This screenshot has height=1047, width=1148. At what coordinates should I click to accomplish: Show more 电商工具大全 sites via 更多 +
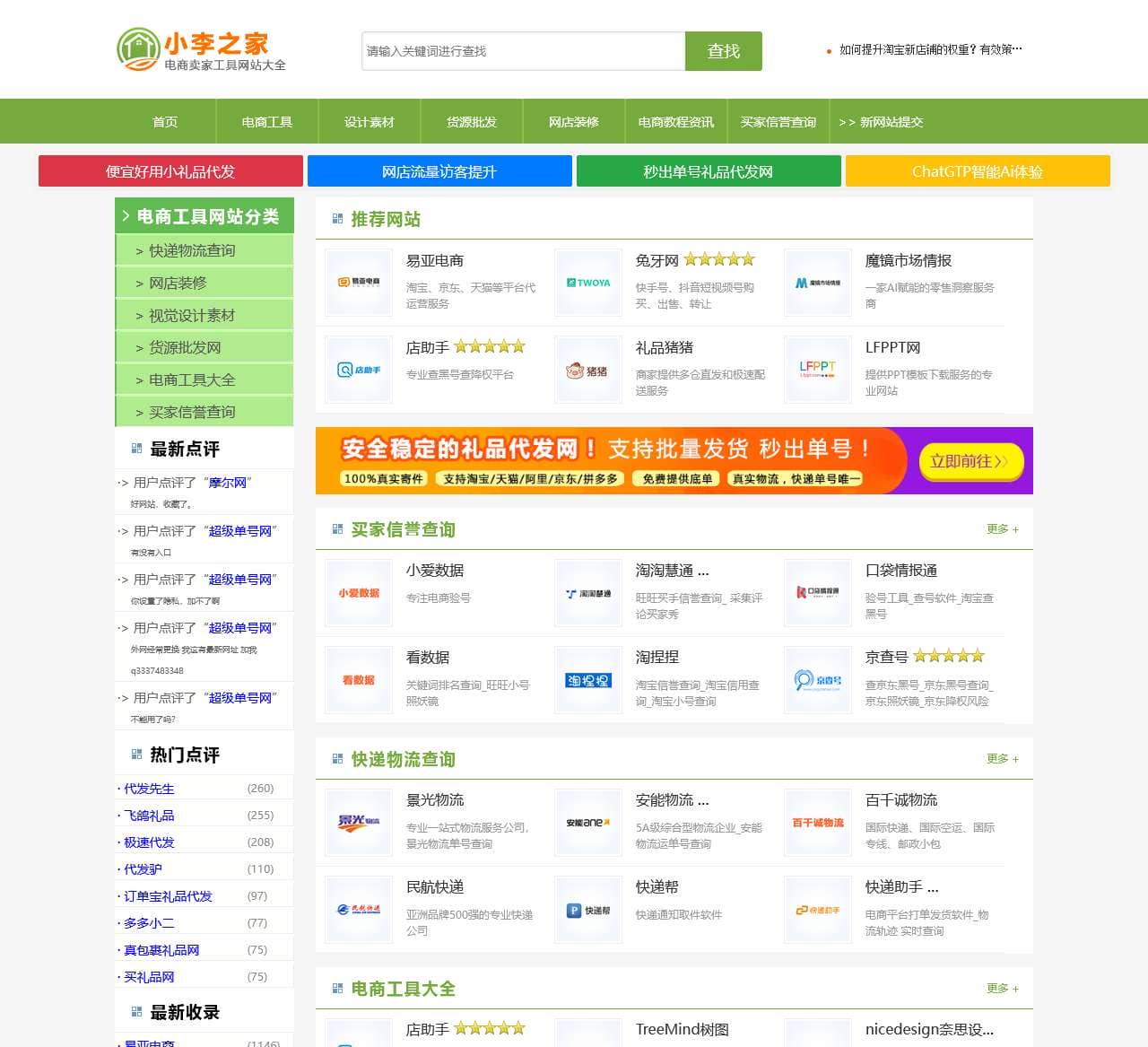pyautogui.click(x=1003, y=989)
